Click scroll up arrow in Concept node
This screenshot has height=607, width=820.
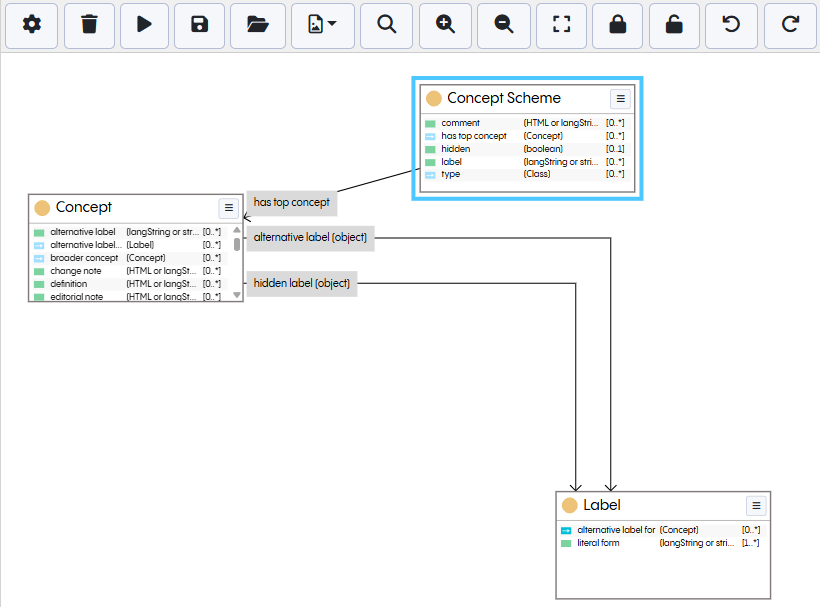[x=237, y=230]
